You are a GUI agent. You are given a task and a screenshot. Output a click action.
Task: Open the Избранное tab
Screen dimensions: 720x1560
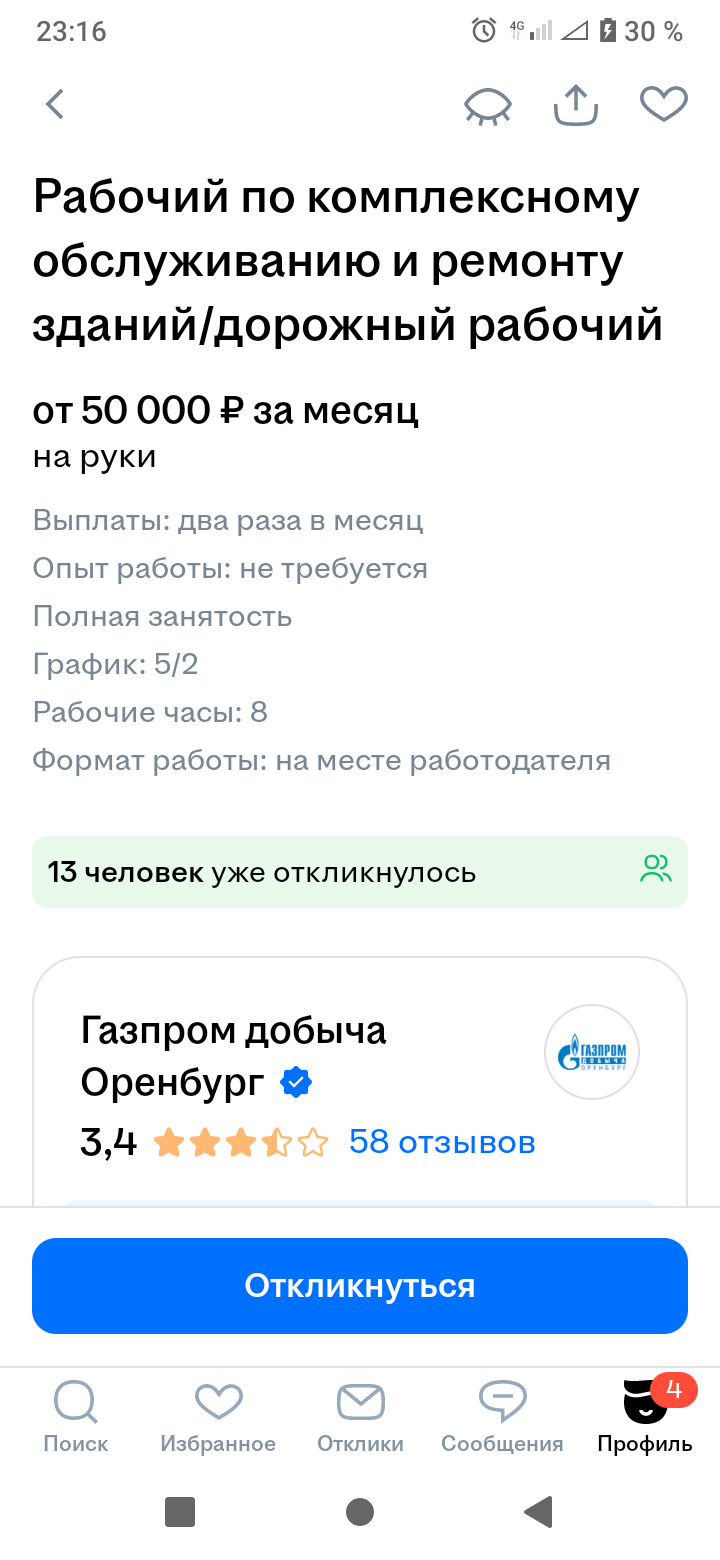pos(218,1416)
